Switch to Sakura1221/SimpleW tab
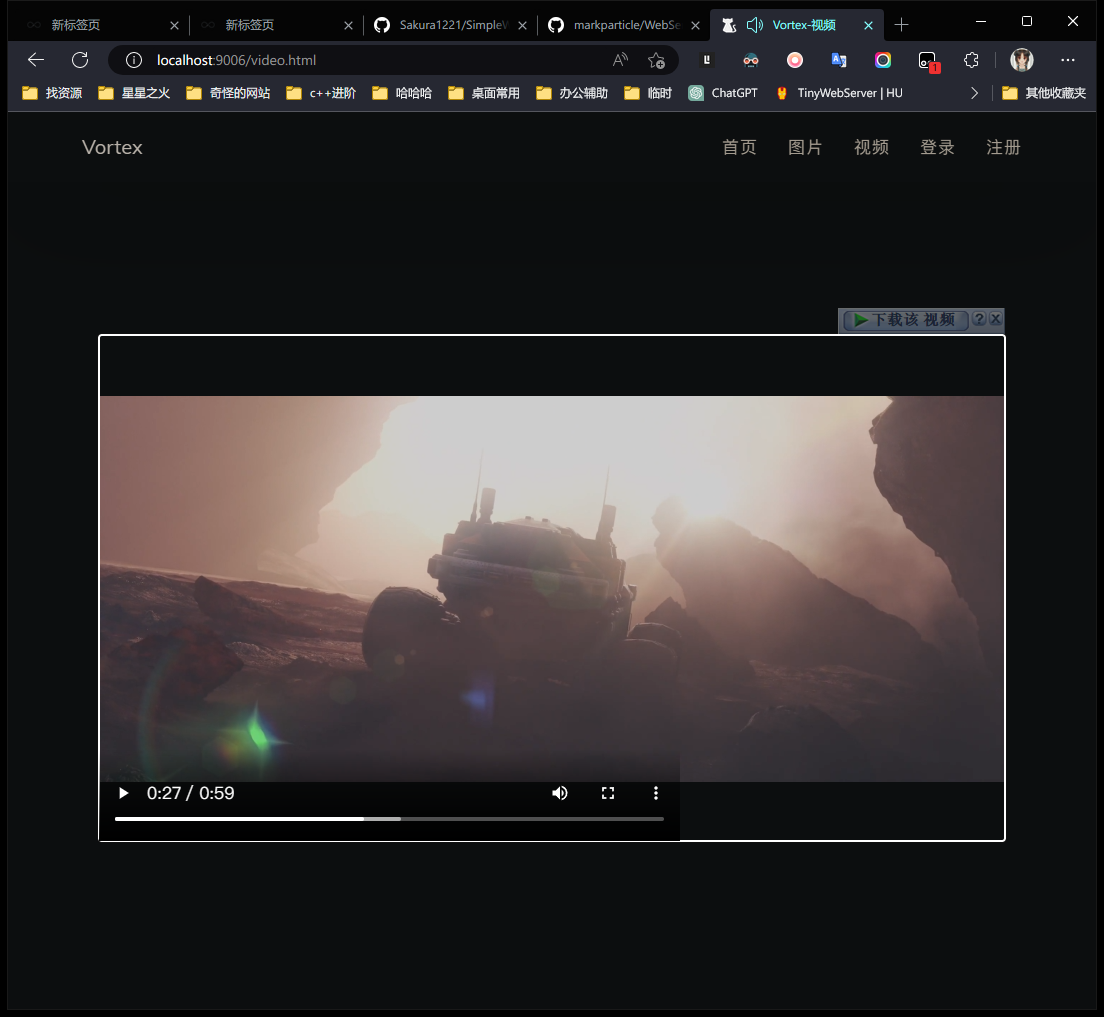This screenshot has width=1104, height=1017. (x=451, y=25)
